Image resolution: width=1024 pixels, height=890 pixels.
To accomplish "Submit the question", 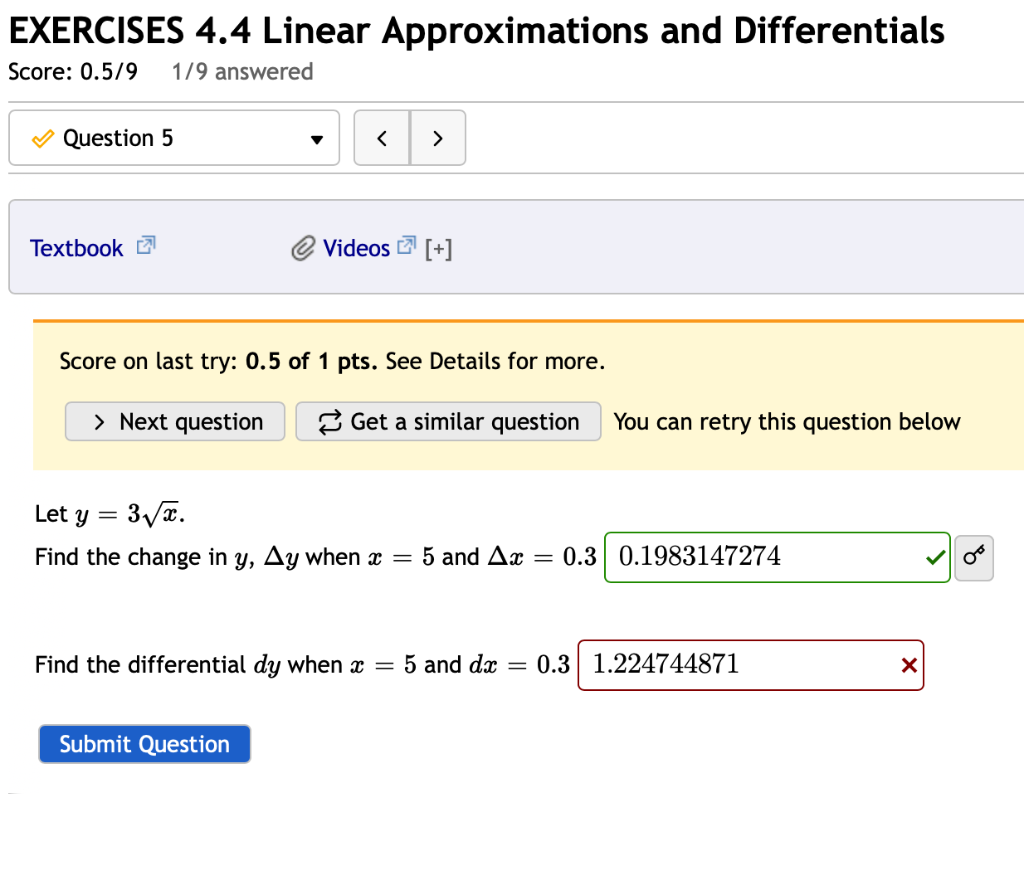I will pos(144,743).
